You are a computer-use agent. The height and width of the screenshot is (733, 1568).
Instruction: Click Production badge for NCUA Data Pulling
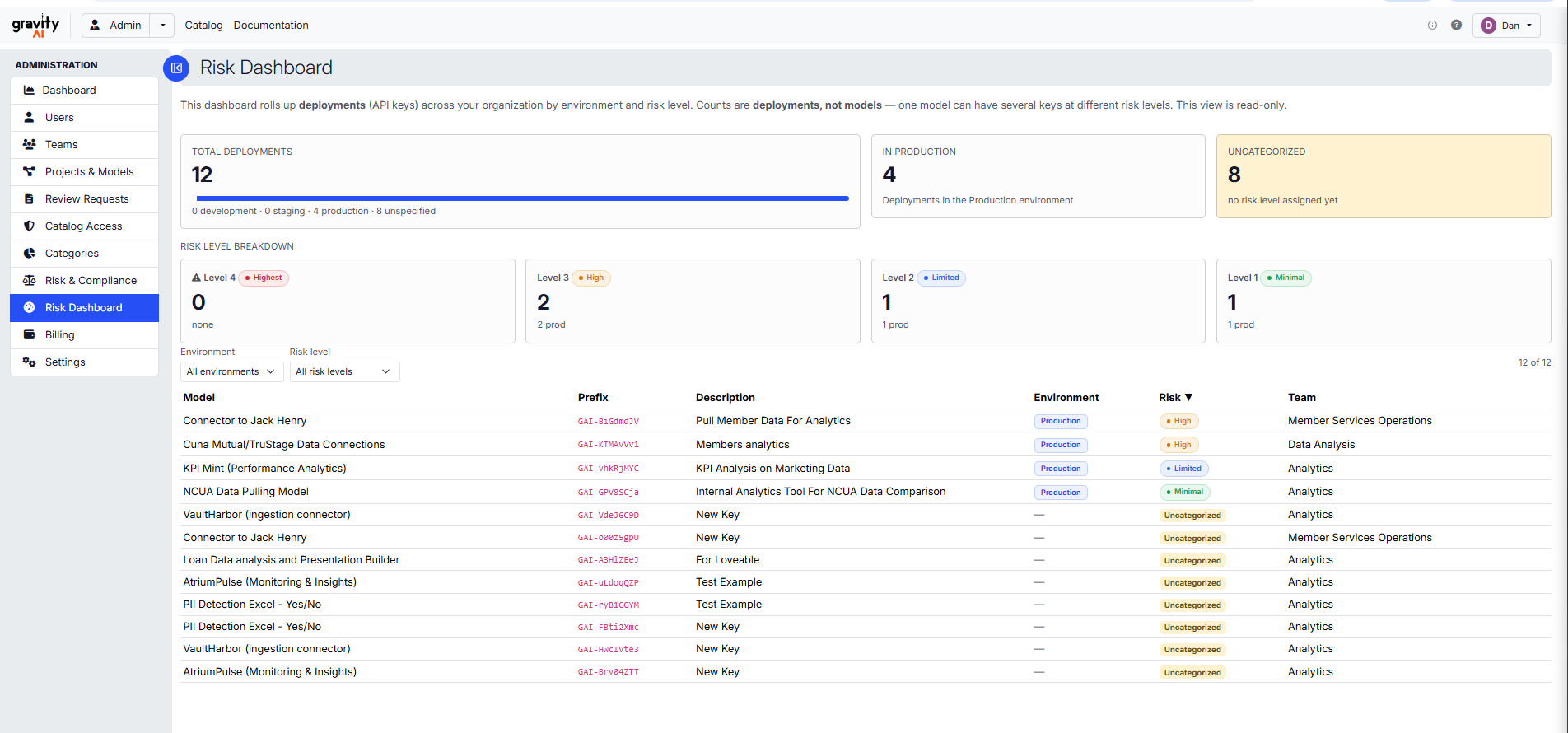1061,493
